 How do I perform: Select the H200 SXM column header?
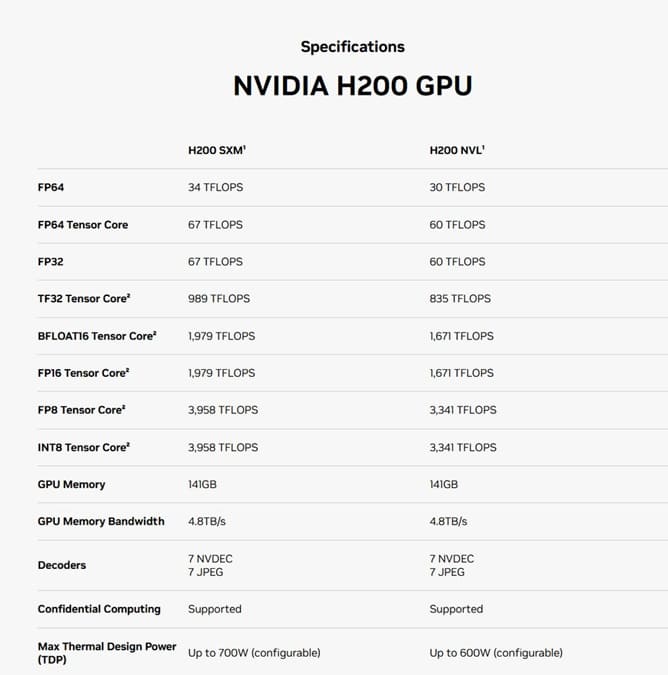pyautogui.click(x=217, y=150)
